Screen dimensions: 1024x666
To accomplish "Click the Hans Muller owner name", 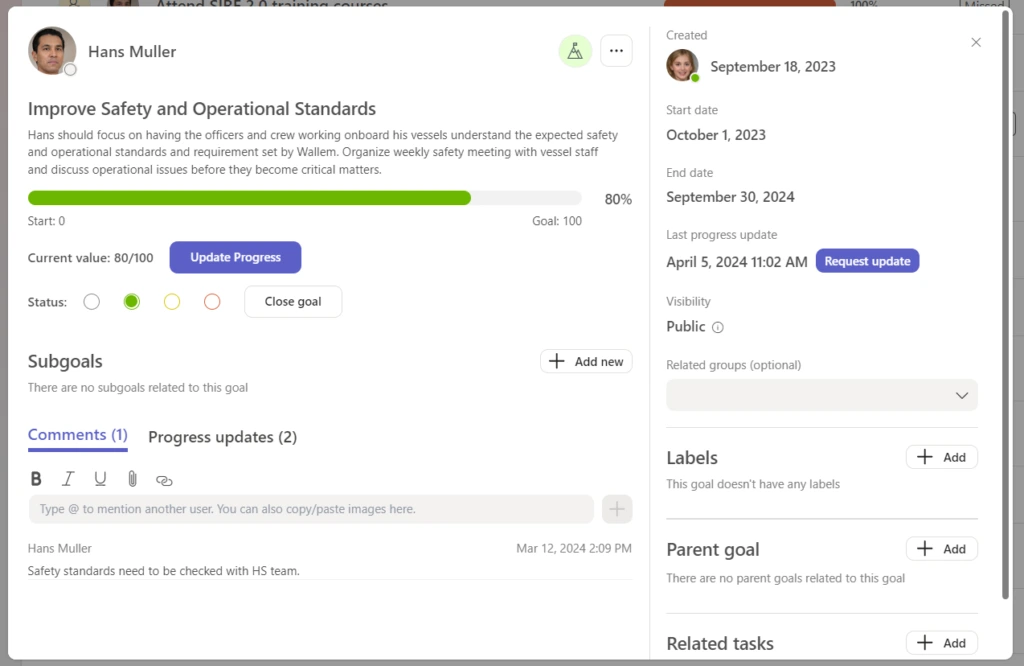I will 132,52.
